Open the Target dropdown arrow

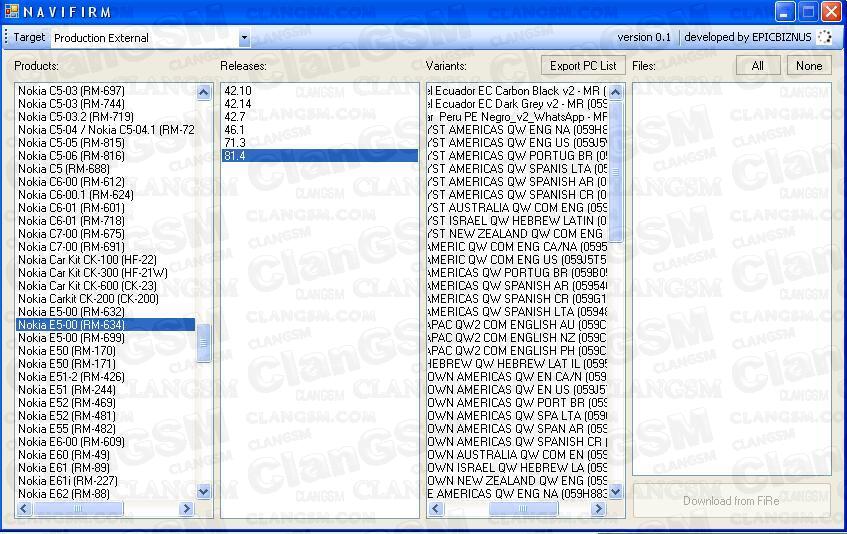pos(244,38)
